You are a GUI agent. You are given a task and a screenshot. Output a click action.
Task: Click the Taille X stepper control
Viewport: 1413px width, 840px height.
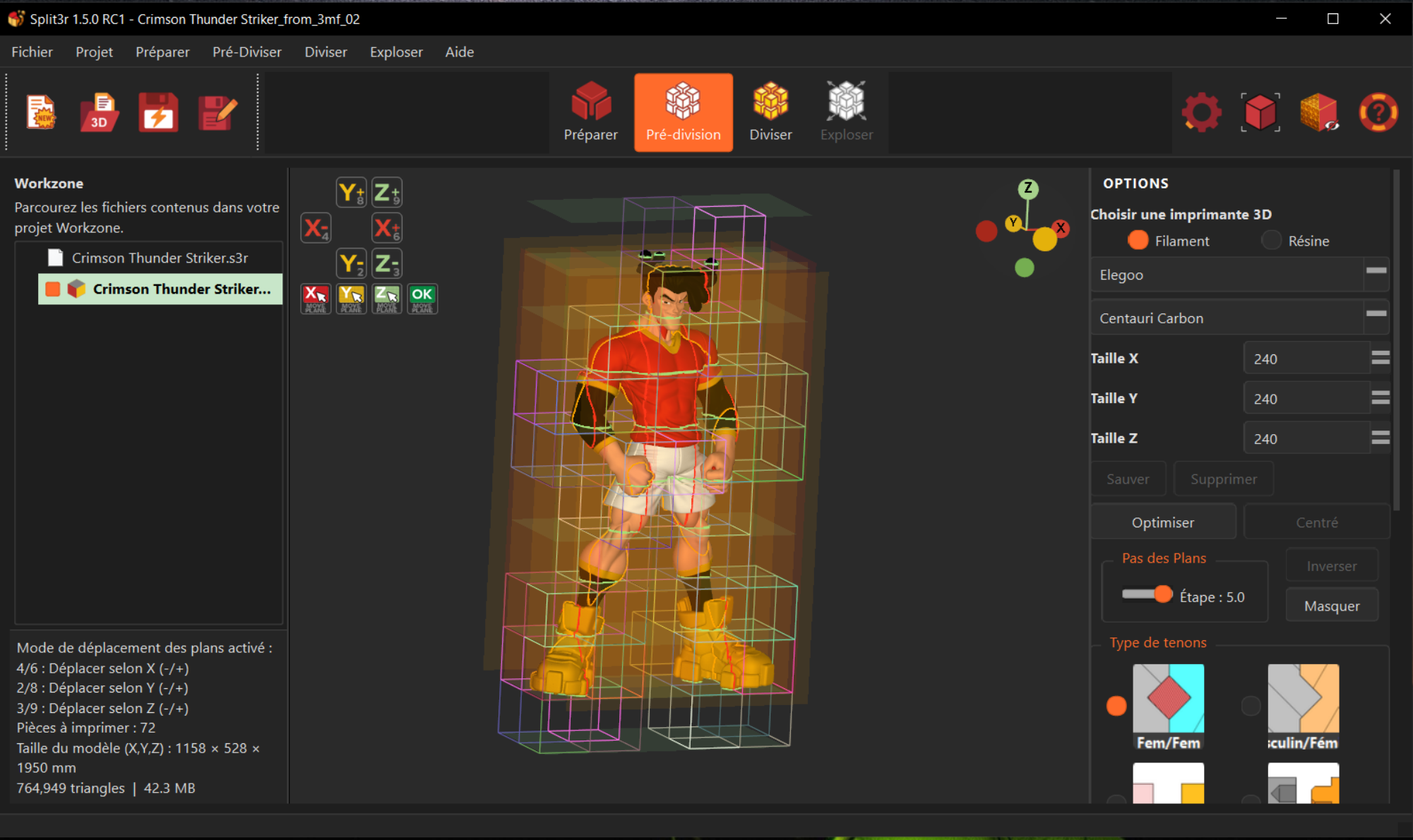(1381, 358)
